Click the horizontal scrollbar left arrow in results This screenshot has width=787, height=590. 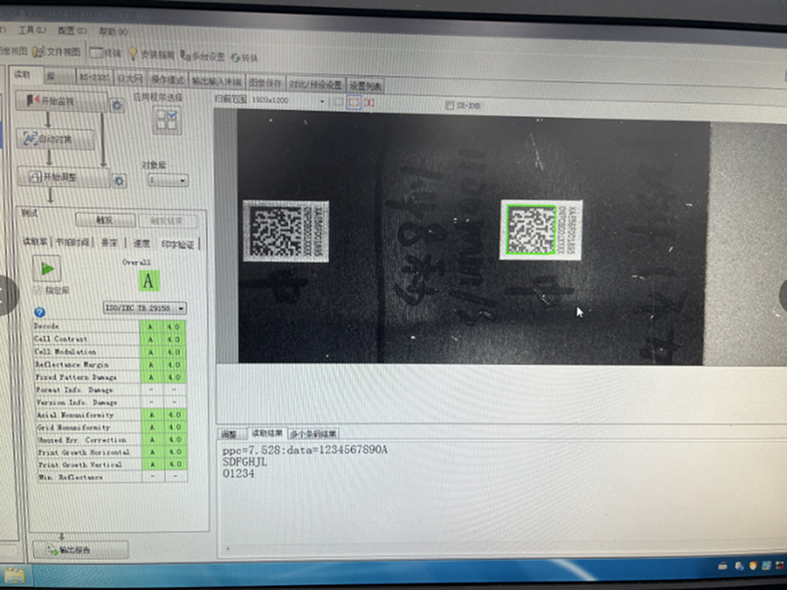(x=227, y=549)
